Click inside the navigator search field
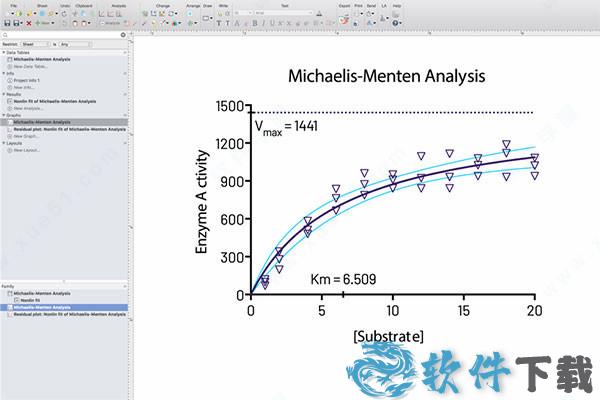Viewport: 600px width, 400px height. tap(60, 35)
